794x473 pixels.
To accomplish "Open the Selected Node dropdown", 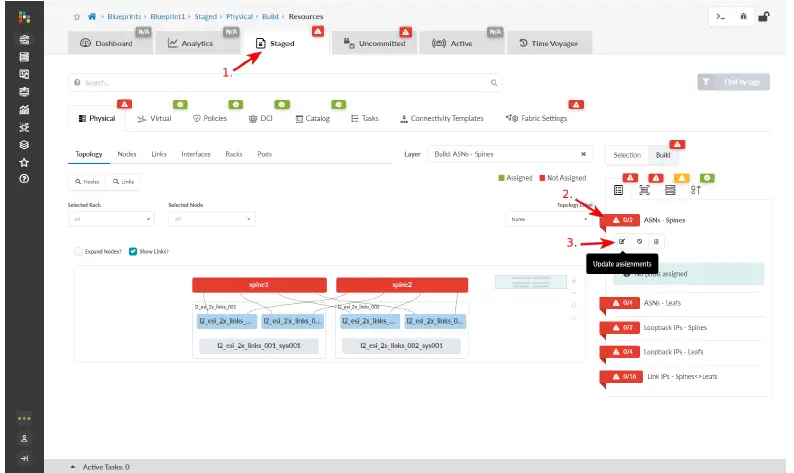I will point(212,219).
